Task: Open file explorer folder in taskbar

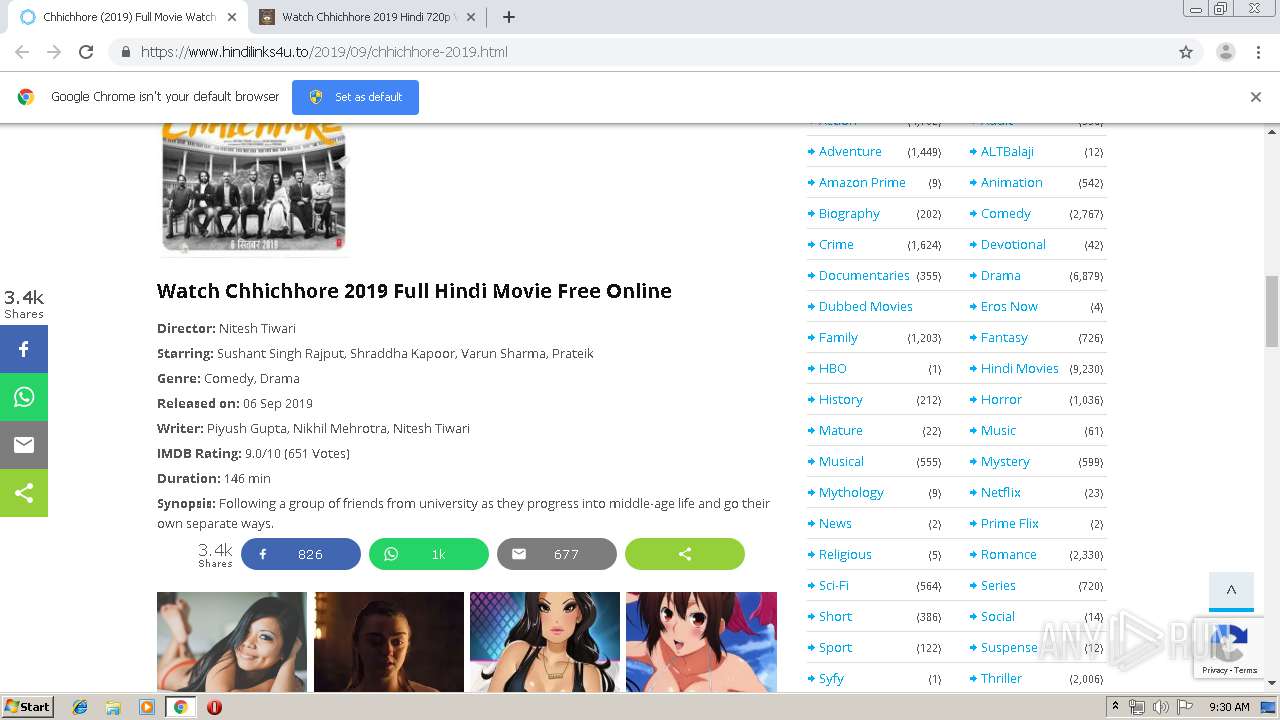Action: [113, 707]
